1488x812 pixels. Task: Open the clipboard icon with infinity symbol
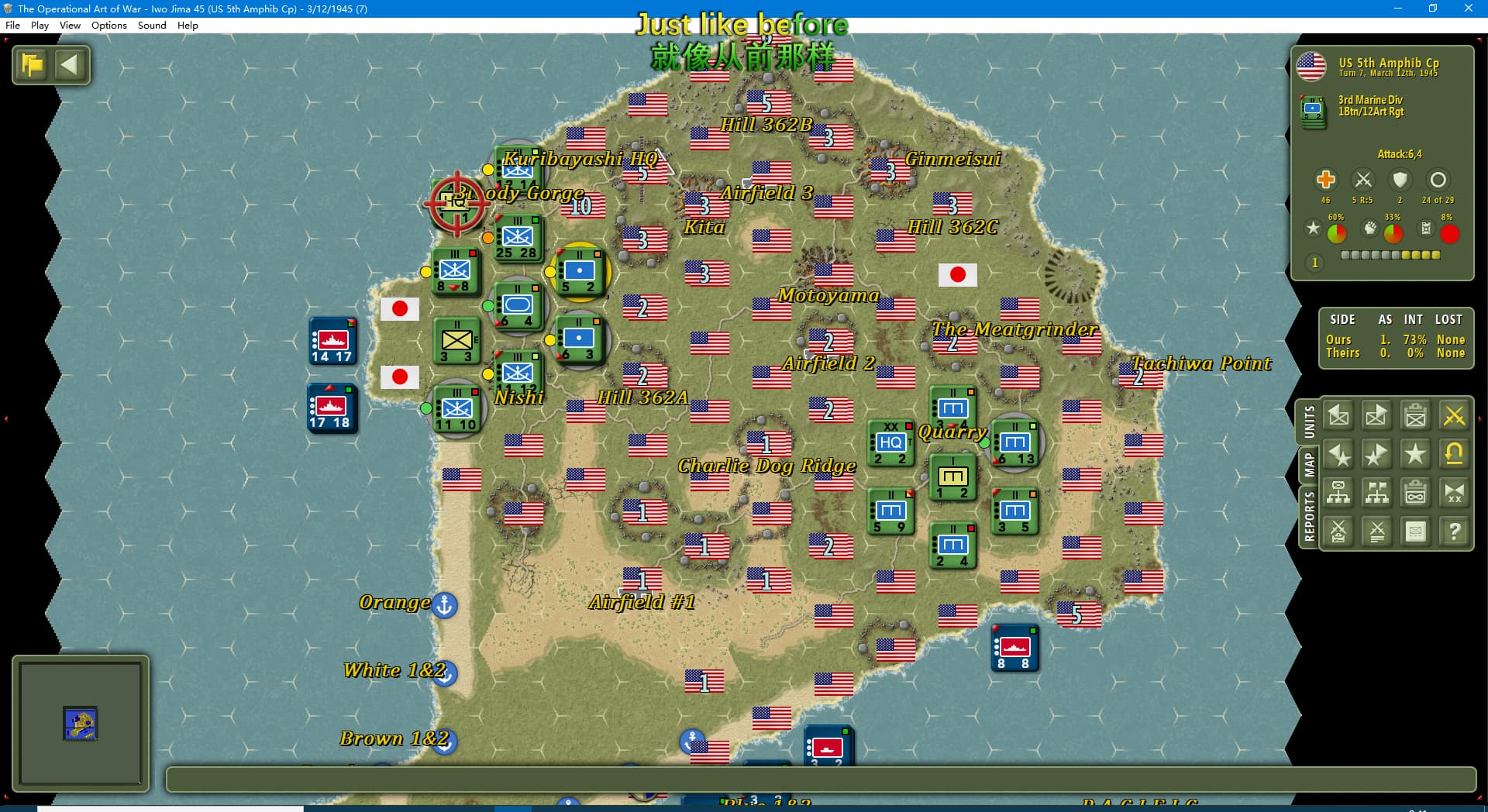pyautogui.click(x=1415, y=493)
